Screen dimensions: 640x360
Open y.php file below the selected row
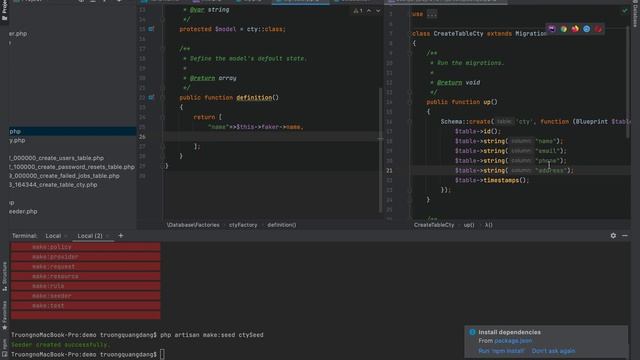point(17,140)
